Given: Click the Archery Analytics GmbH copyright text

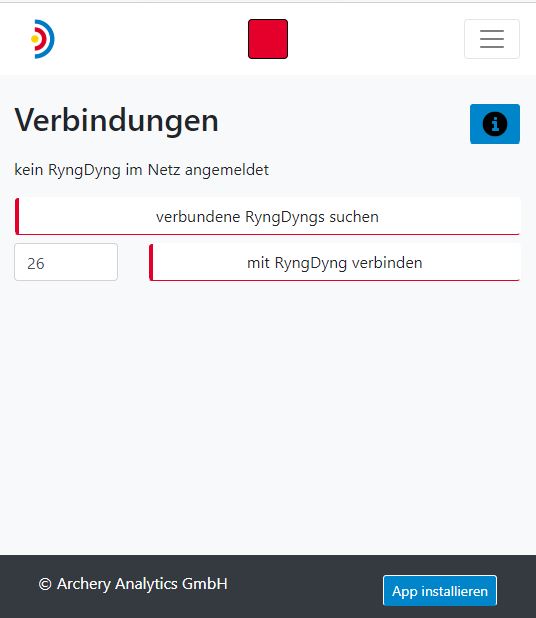Looking at the screenshot, I should click(133, 584).
